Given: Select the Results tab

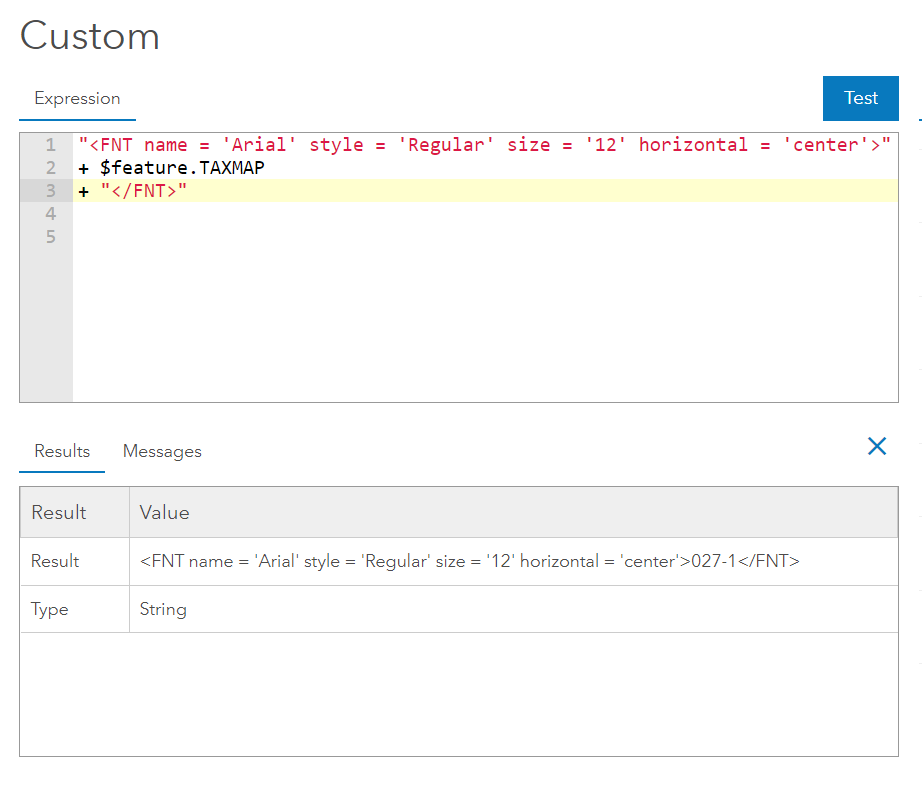Looking at the screenshot, I should [62, 451].
